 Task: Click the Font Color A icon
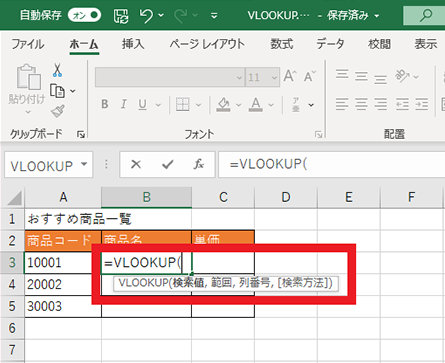[256, 104]
